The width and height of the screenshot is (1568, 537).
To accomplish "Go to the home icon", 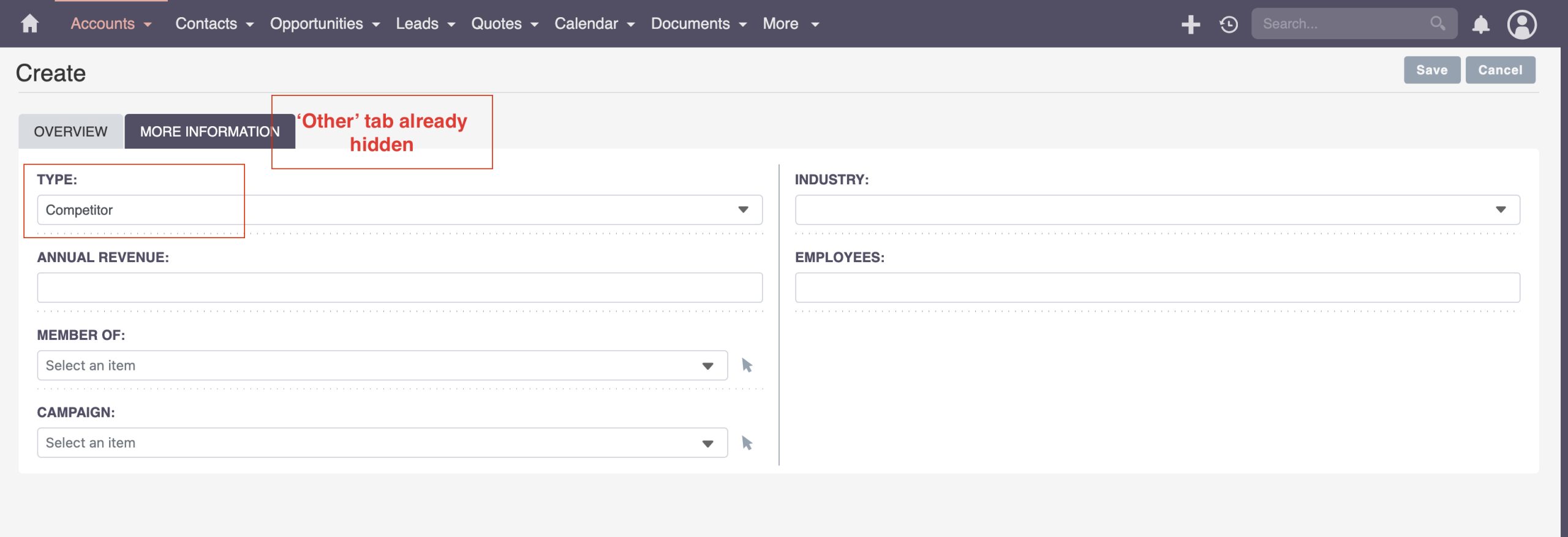I will [29, 24].
